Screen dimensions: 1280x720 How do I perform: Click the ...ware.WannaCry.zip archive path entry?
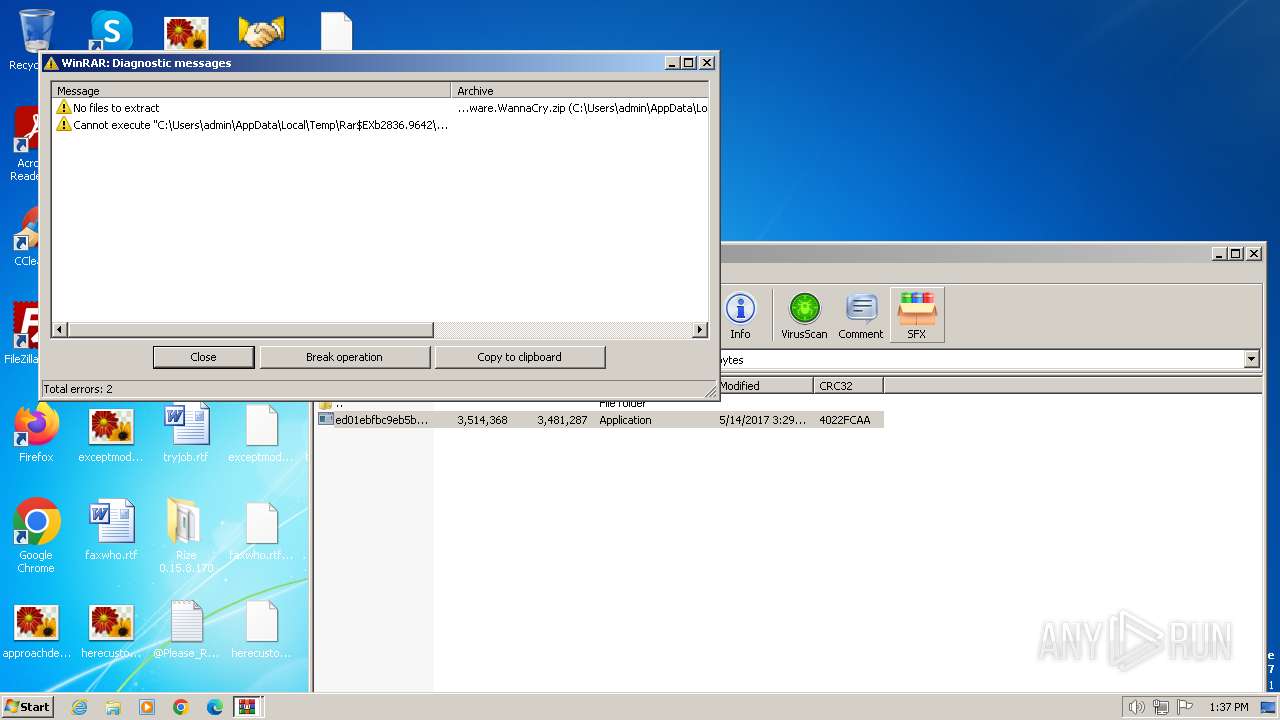[582, 108]
